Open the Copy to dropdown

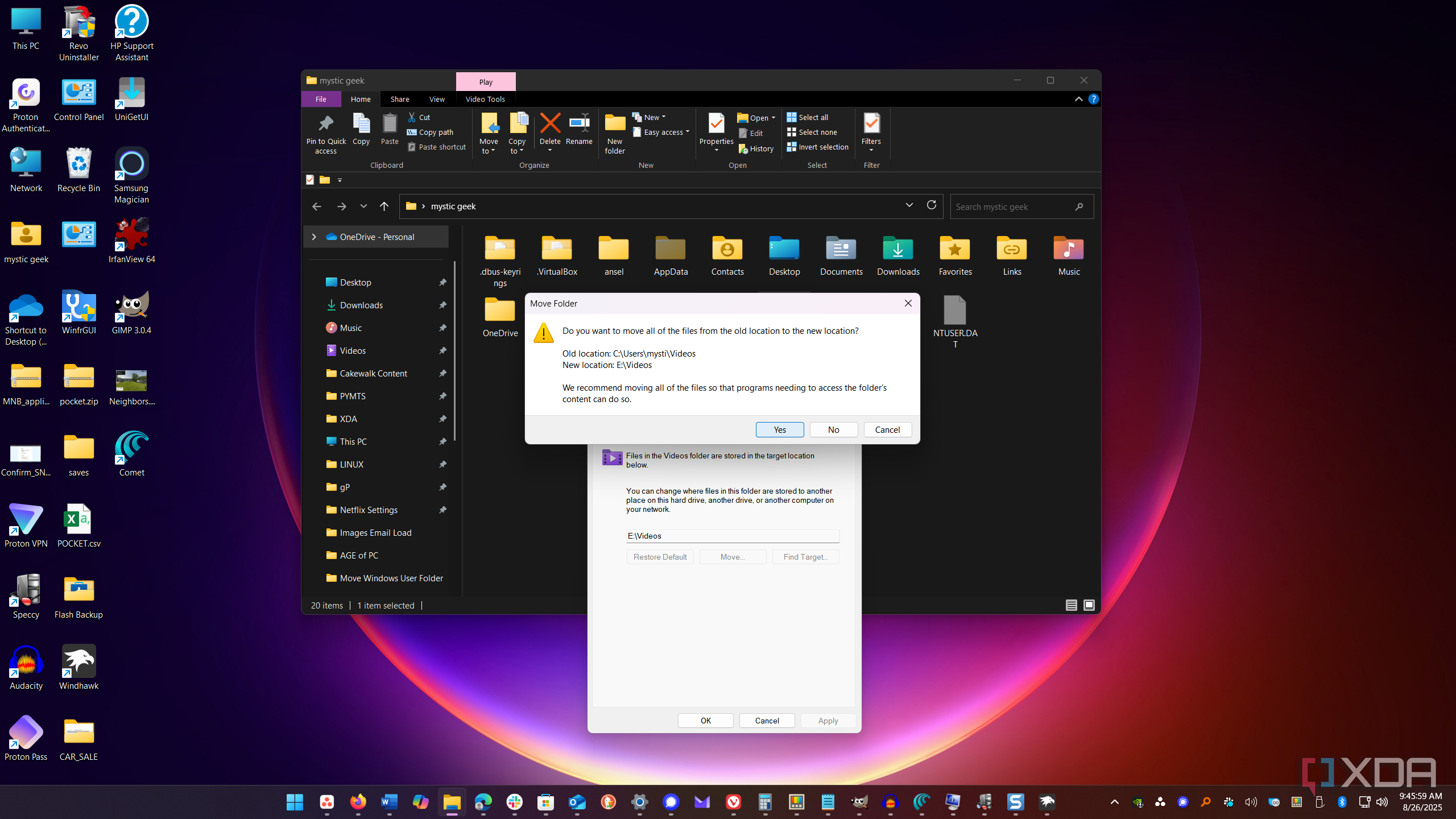click(x=517, y=134)
